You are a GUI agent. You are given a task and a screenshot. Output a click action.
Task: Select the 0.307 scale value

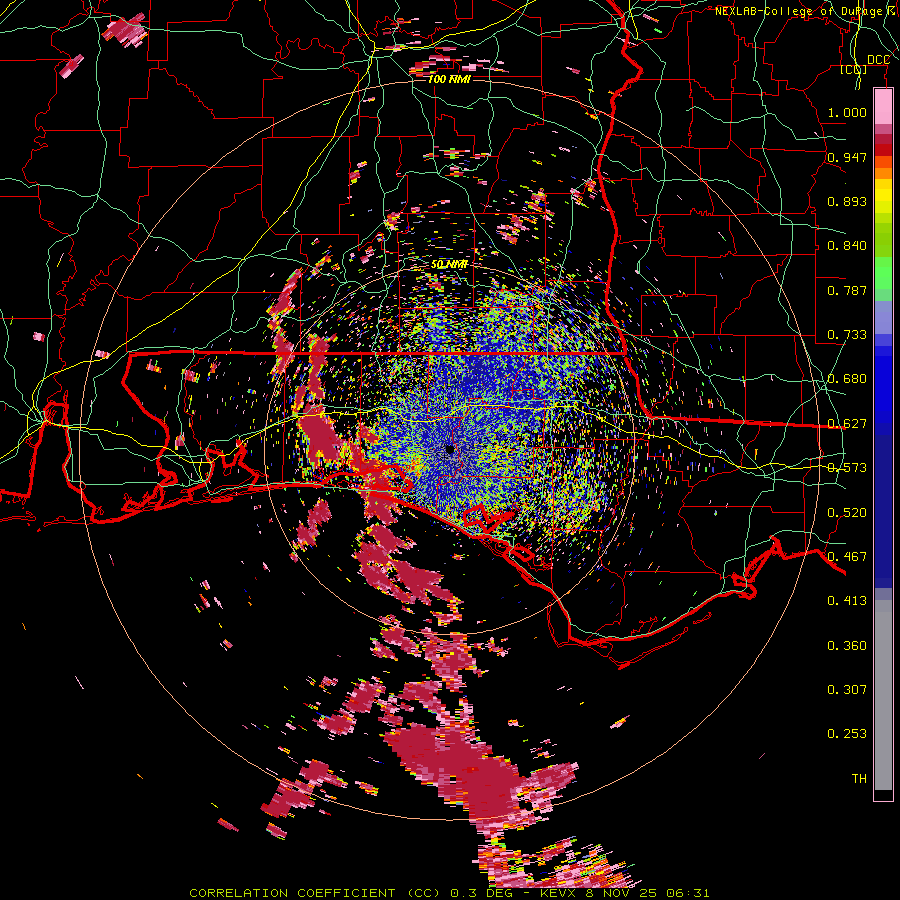point(847,690)
